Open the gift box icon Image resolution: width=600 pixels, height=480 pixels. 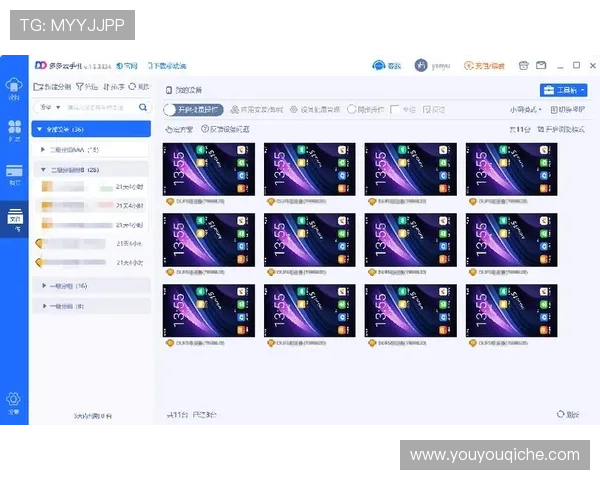coord(523,65)
